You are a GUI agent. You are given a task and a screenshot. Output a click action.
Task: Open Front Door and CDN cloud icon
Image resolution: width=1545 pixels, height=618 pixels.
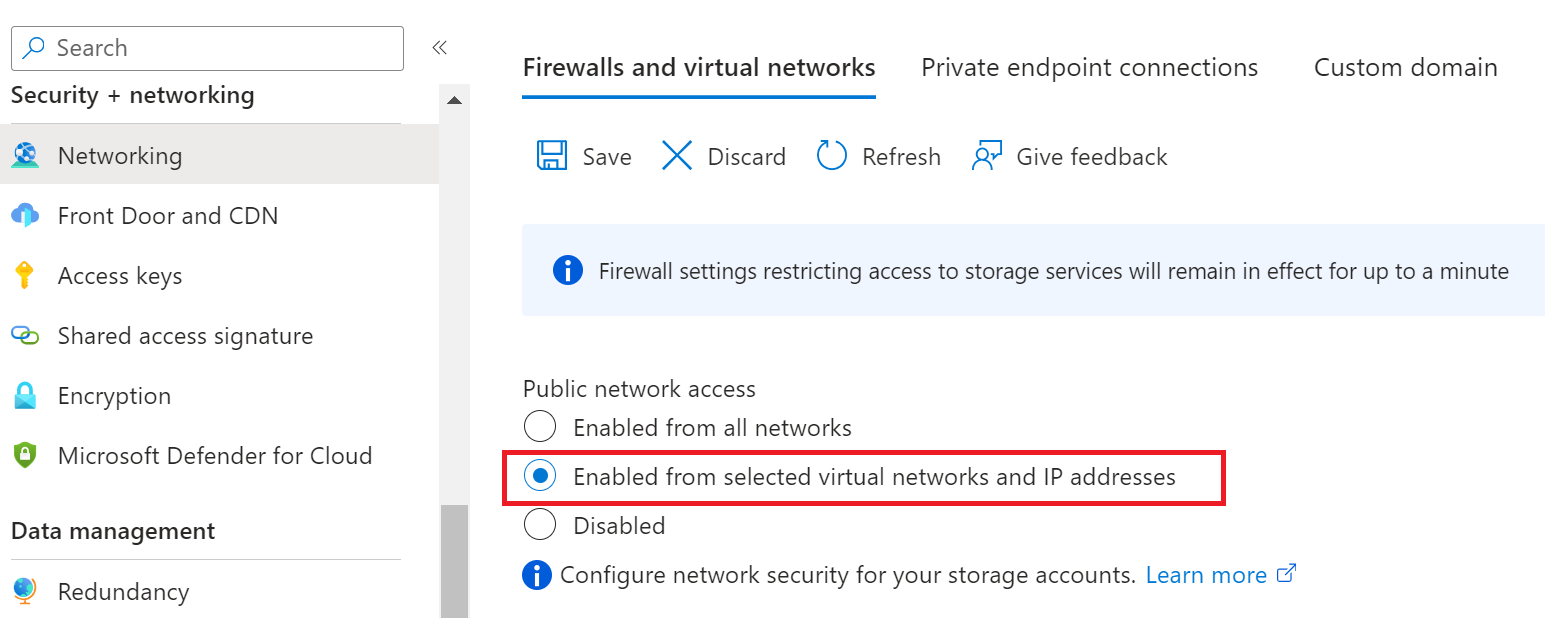tap(25, 215)
